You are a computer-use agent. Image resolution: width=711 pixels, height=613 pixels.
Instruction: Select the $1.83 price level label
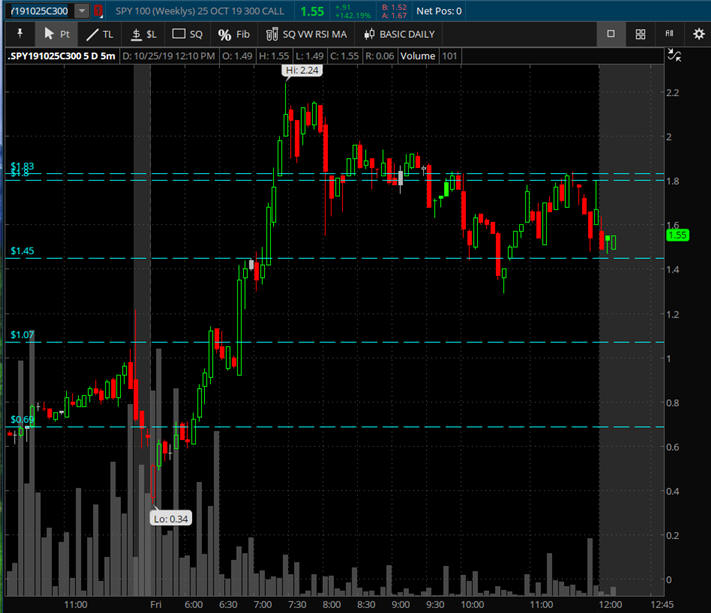tap(22, 166)
